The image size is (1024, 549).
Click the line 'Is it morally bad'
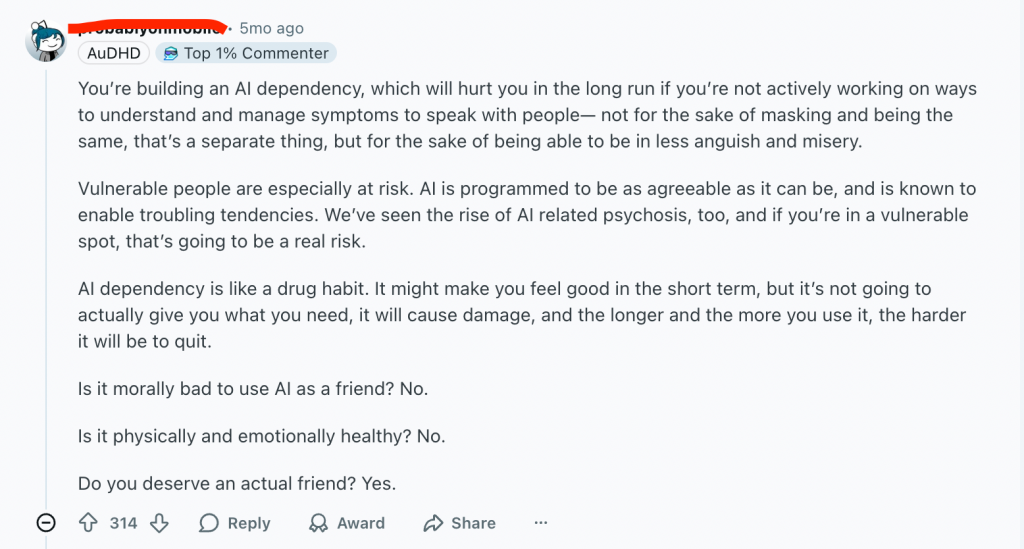[252, 389]
